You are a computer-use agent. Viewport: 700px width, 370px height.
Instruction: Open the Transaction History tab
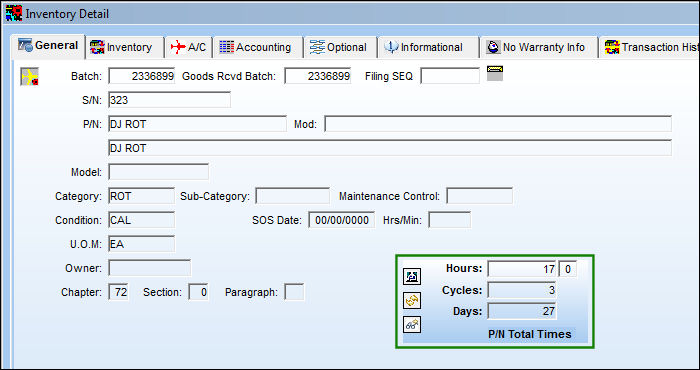click(x=650, y=47)
